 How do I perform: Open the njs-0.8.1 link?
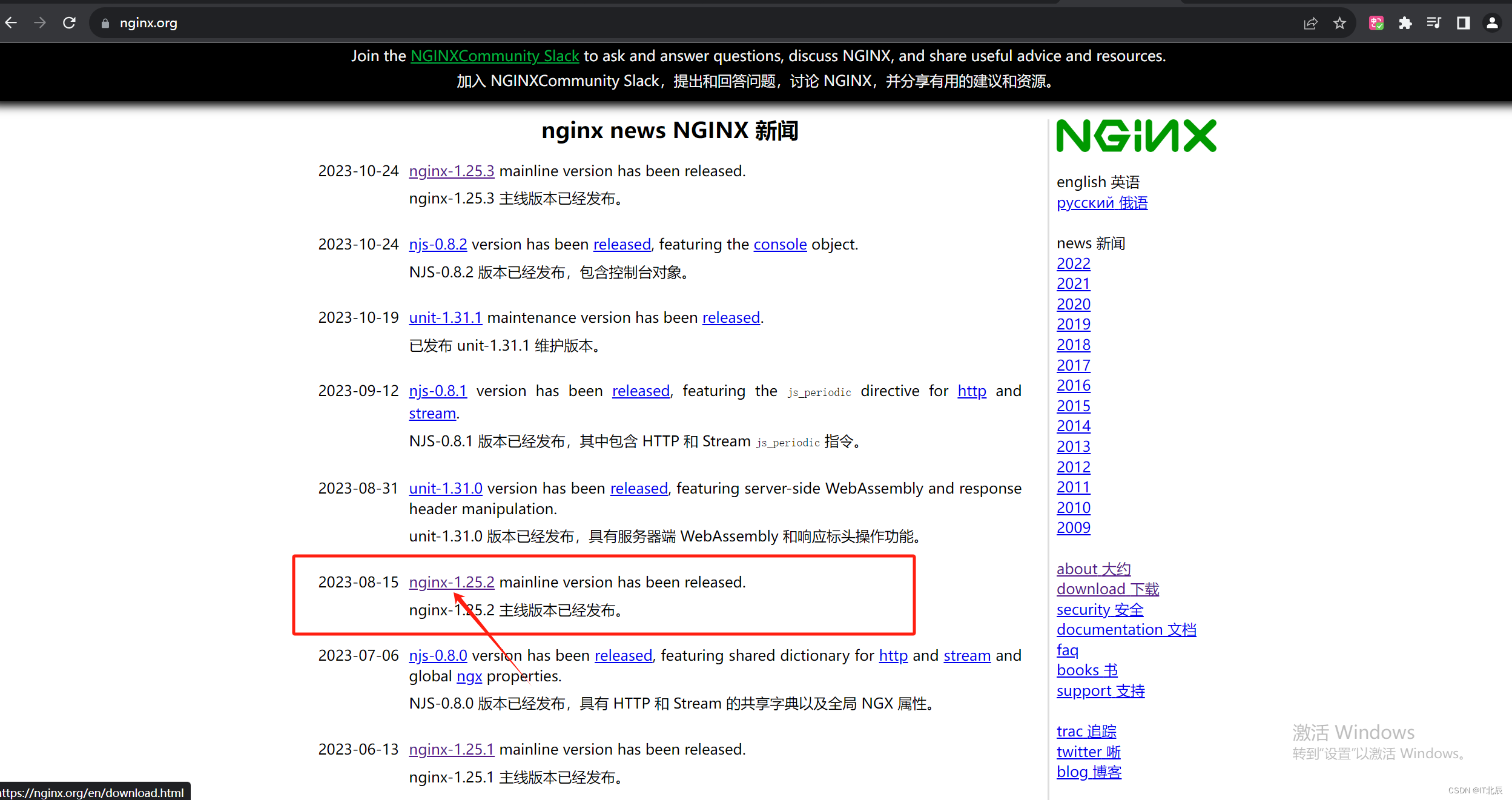(438, 391)
